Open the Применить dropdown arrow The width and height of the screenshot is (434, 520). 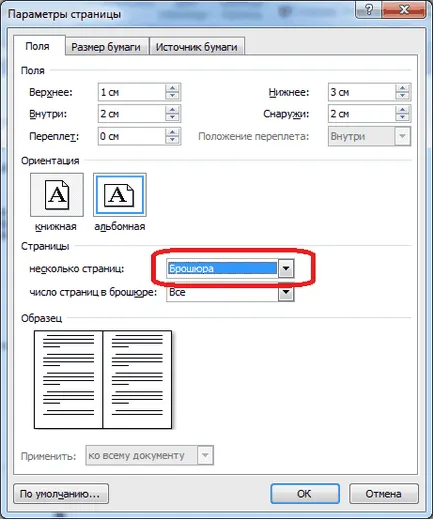point(205,455)
